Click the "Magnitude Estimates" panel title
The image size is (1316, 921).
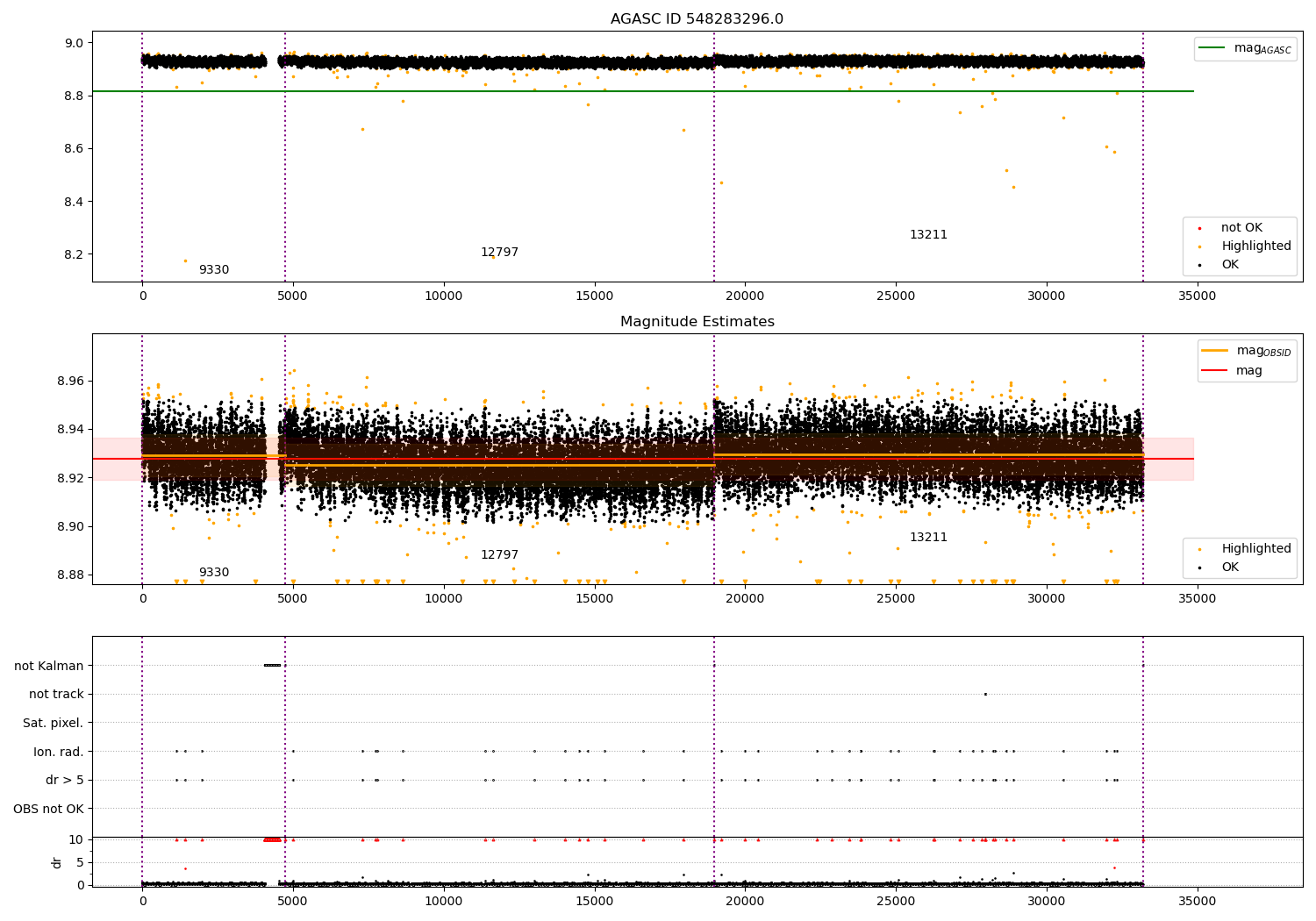[697, 322]
